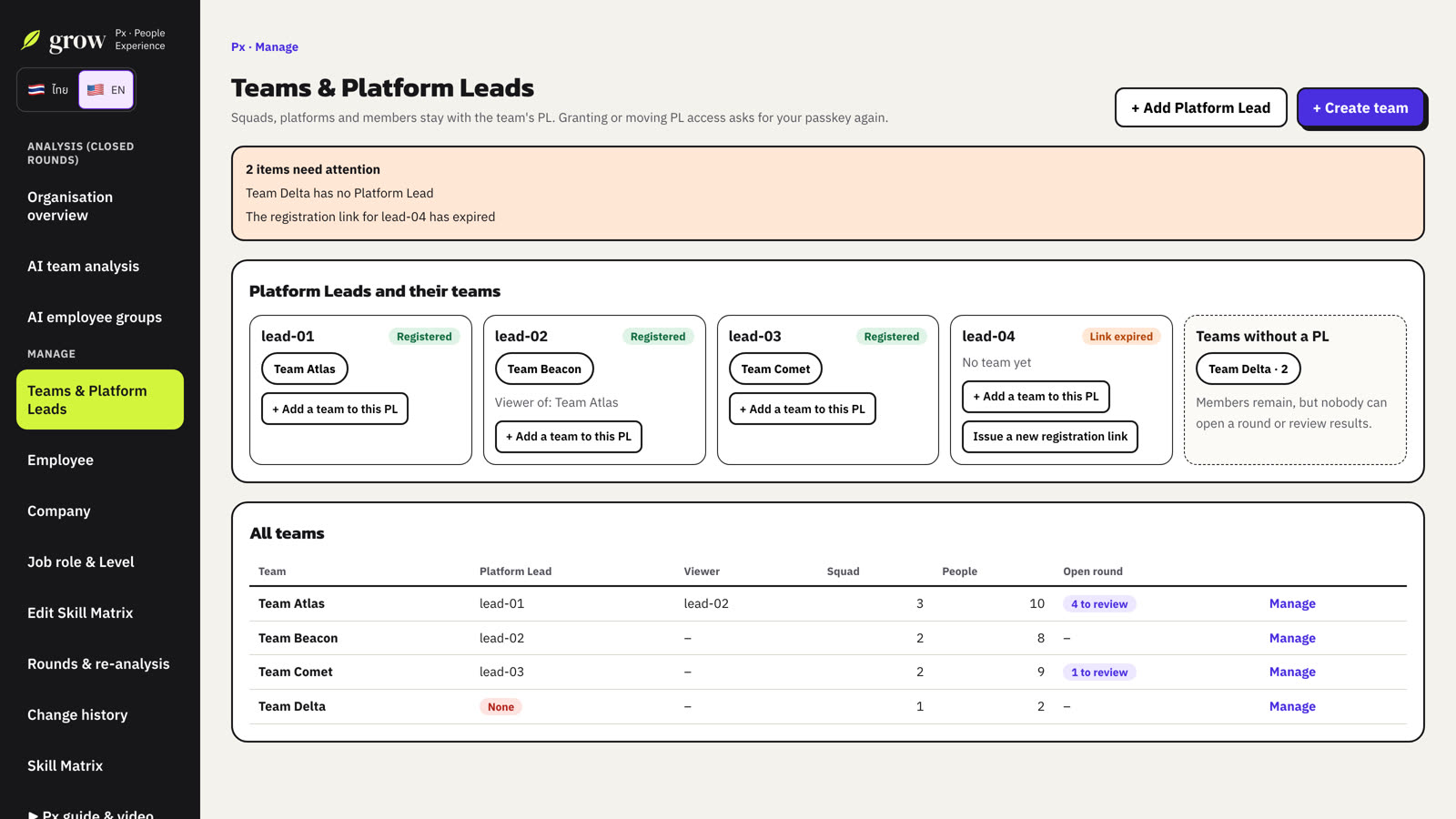Click the Registered badge on lead-01
Screen dimensions: 1456x819
(x=424, y=337)
